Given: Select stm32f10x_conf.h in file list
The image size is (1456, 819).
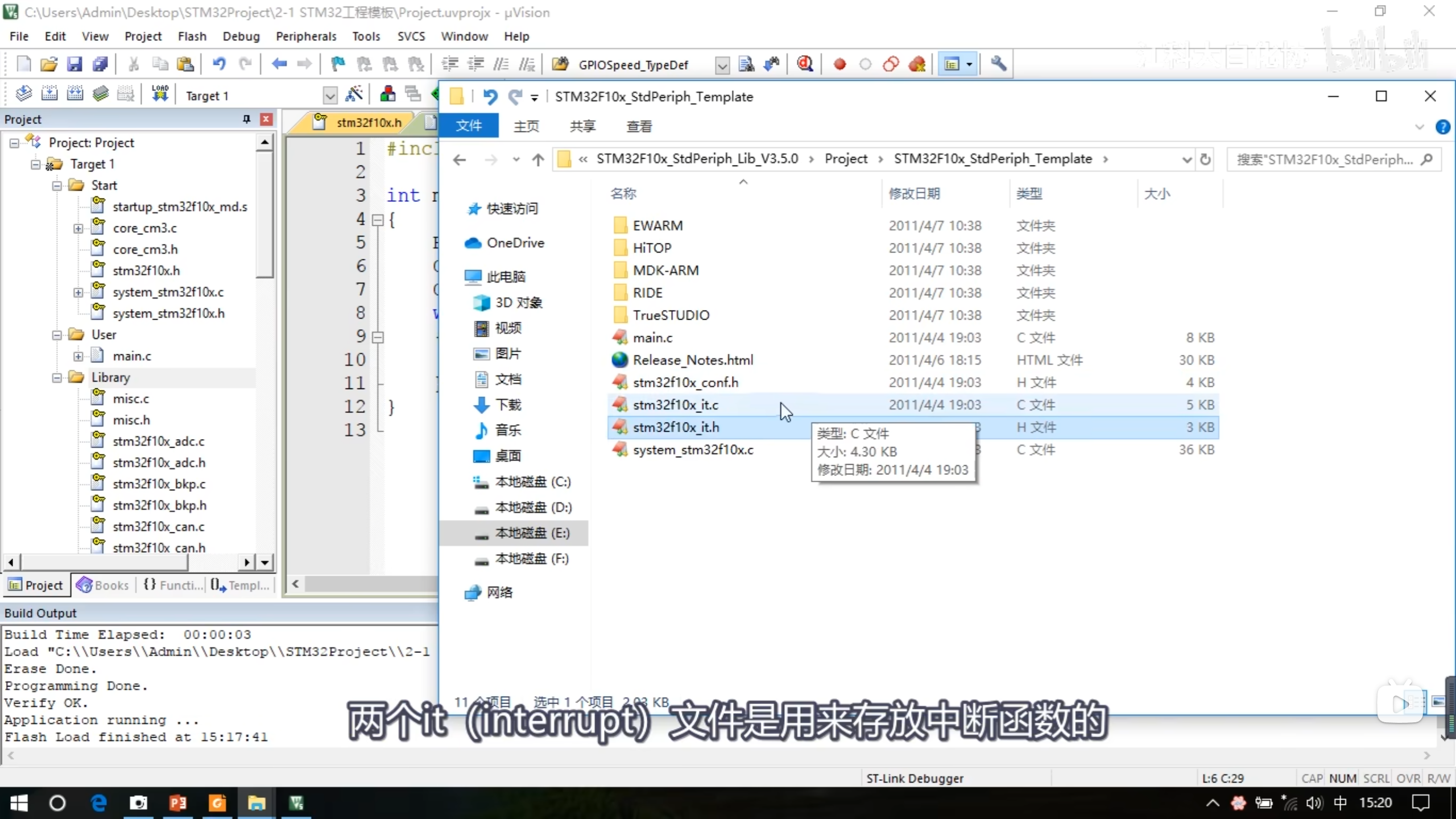Looking at the screenshot, I should click(685, 383).
